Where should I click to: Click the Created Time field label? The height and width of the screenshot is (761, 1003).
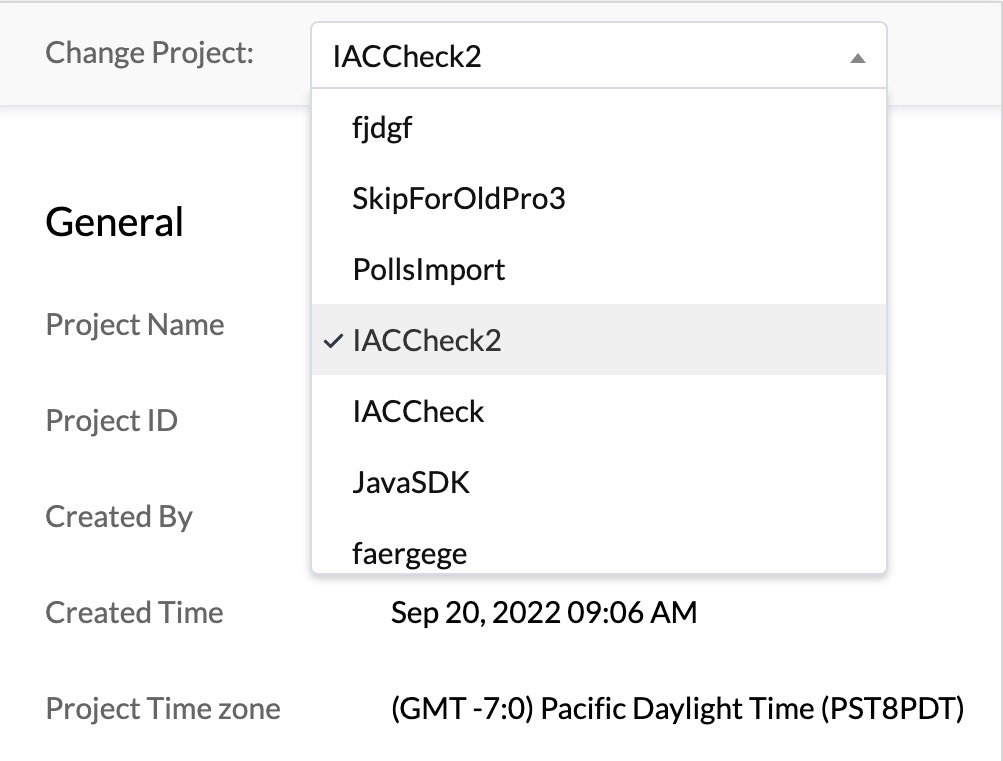click(134, 613)
